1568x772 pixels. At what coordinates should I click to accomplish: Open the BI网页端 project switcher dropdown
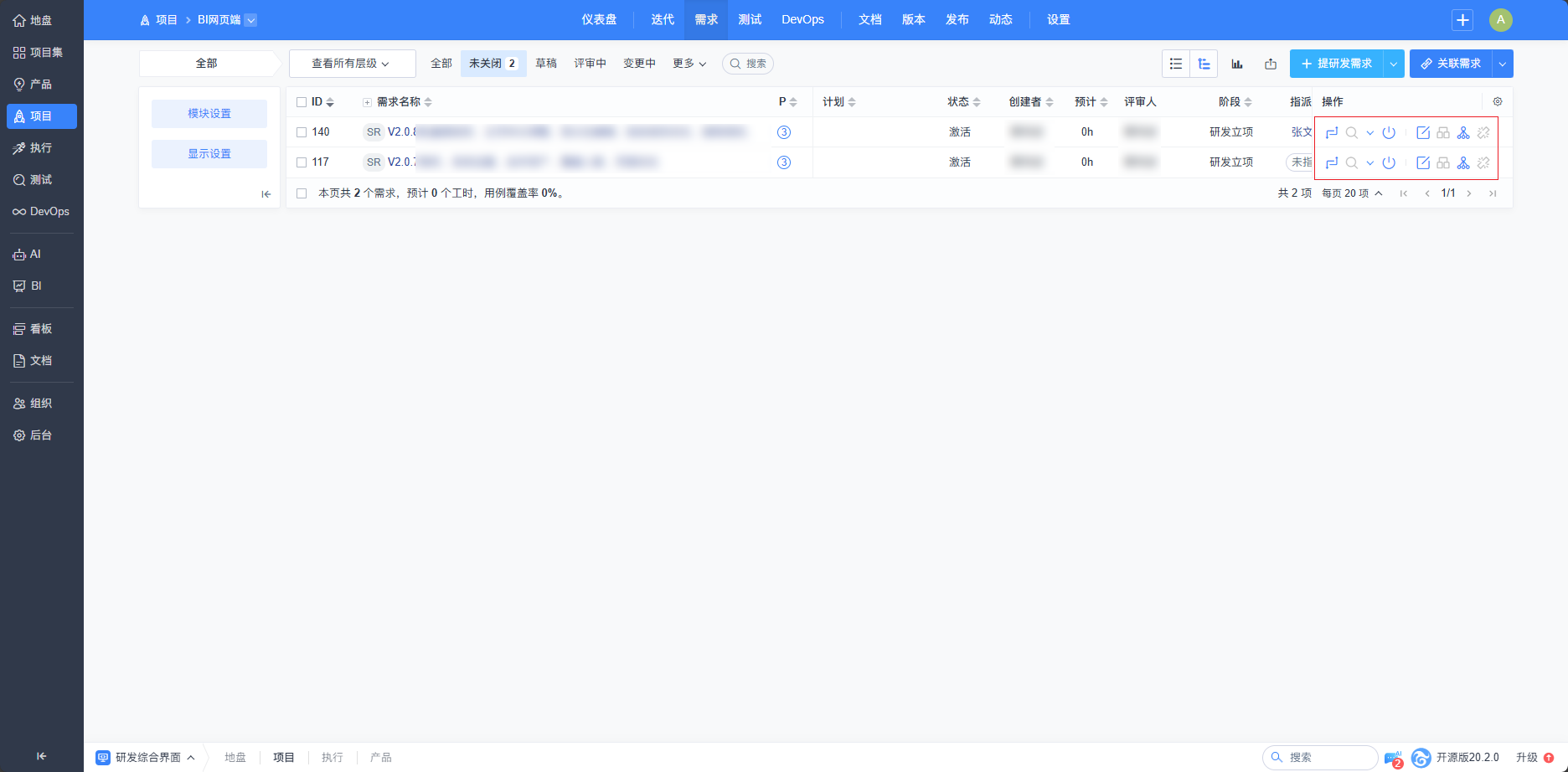250,20
